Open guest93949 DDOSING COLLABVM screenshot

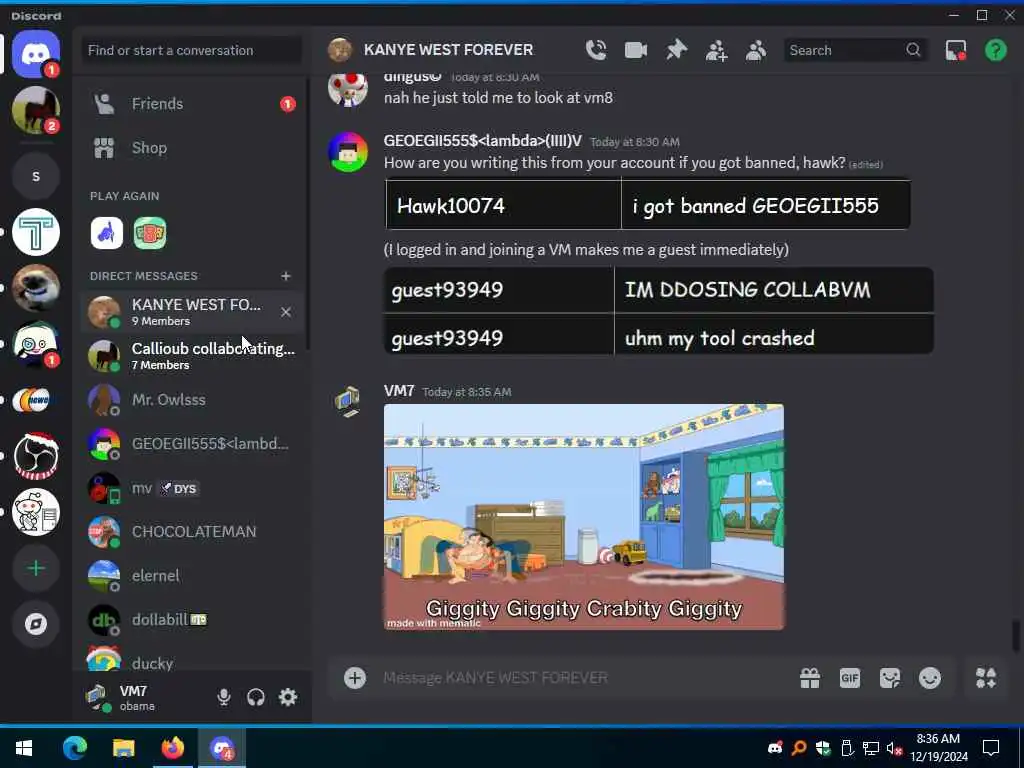(658, 311)
